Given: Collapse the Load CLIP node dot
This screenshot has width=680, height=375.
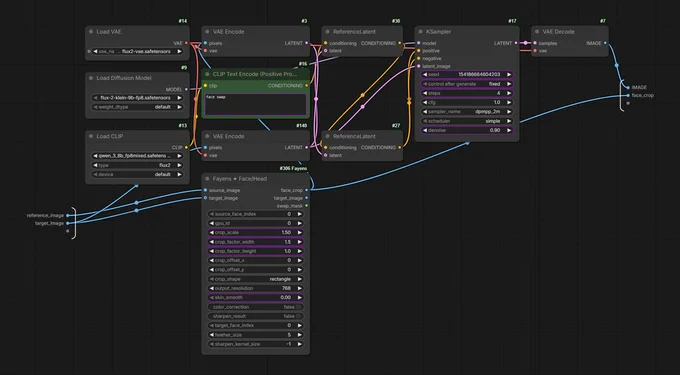Looking at the screenshot, I should [91, 136].
